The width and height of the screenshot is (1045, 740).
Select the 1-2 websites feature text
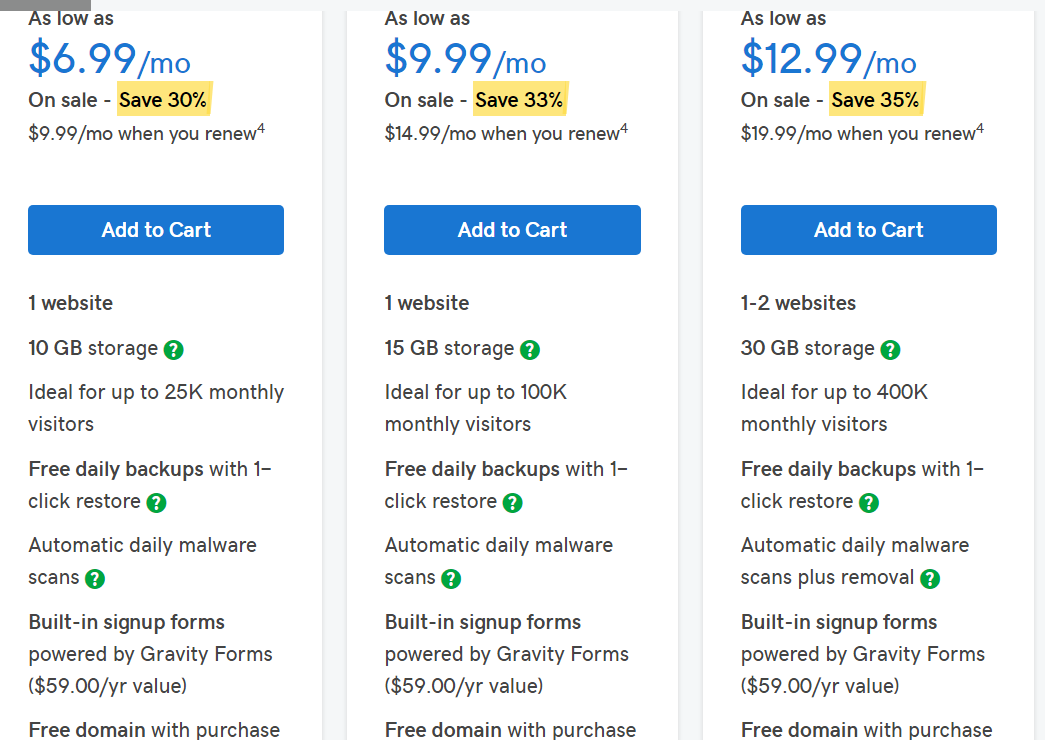pos(798,303)
